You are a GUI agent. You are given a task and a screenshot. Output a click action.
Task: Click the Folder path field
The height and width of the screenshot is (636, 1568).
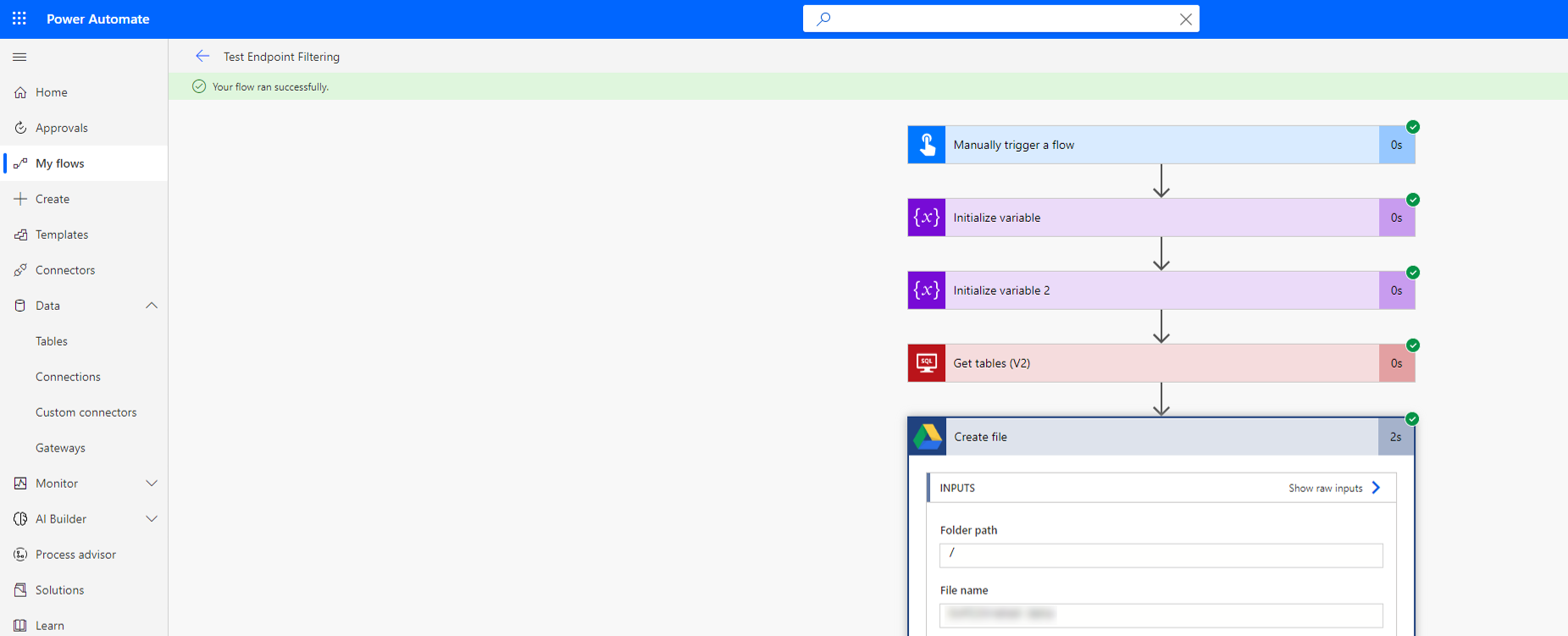1161,556
